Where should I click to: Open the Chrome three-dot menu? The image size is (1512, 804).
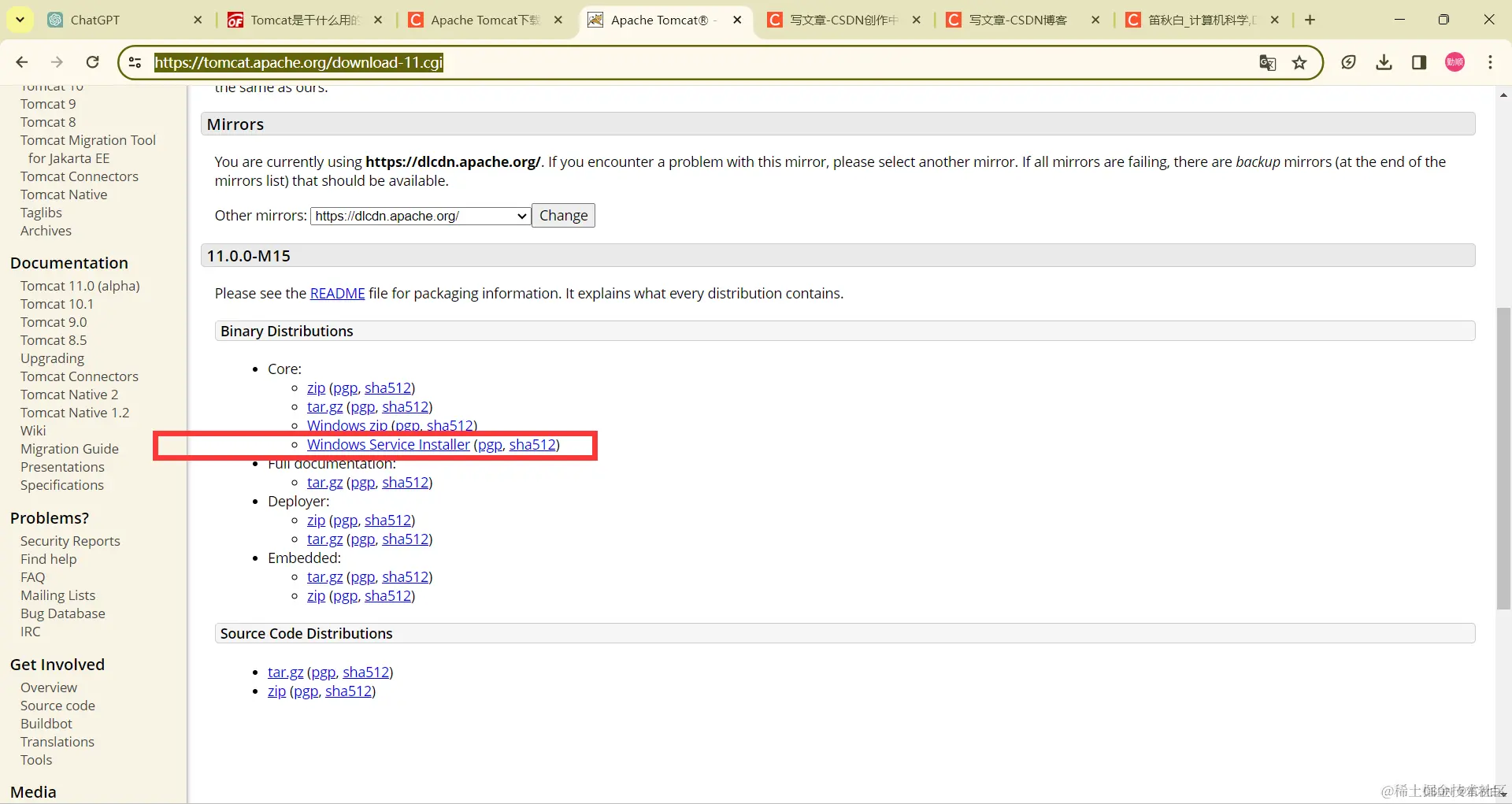tap(1490, 62)
